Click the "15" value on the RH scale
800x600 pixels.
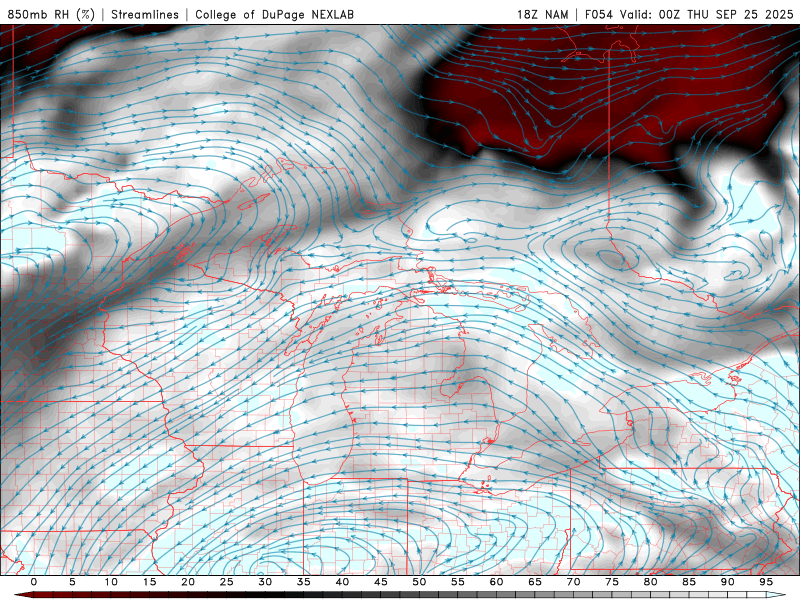tap(149, 582)
